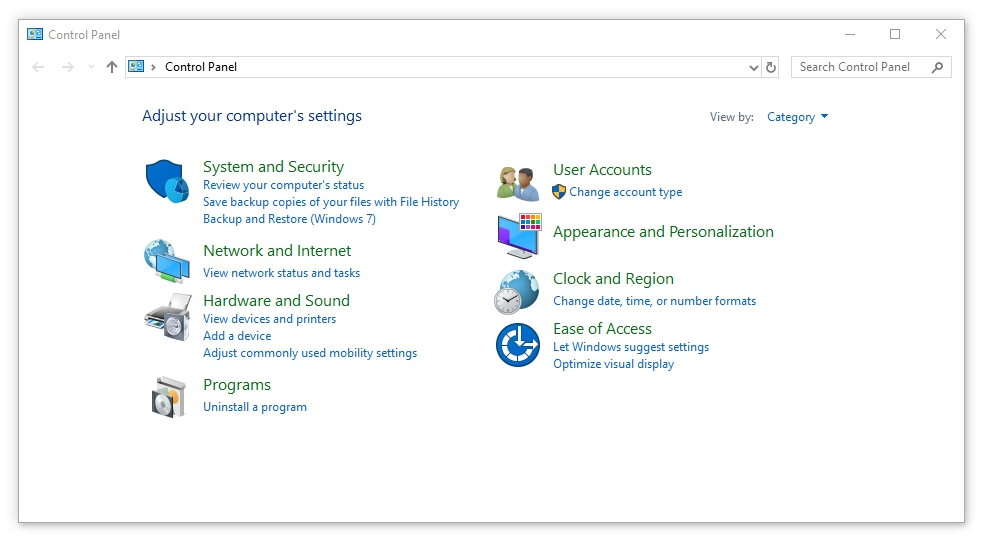Click the Add a device link
The image size is (984, 543).
[237, 336]
